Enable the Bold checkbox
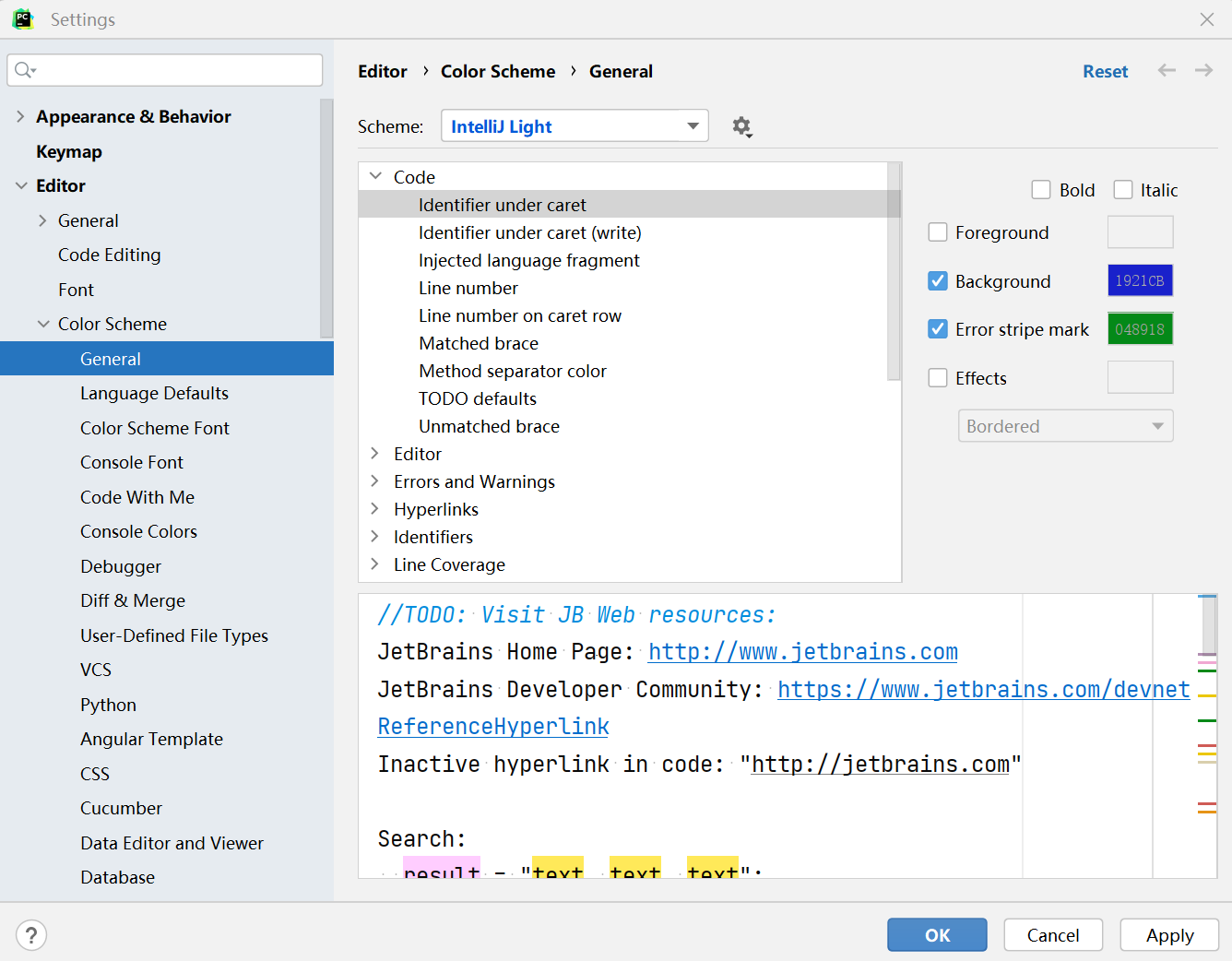 (x=1041, y=190)
